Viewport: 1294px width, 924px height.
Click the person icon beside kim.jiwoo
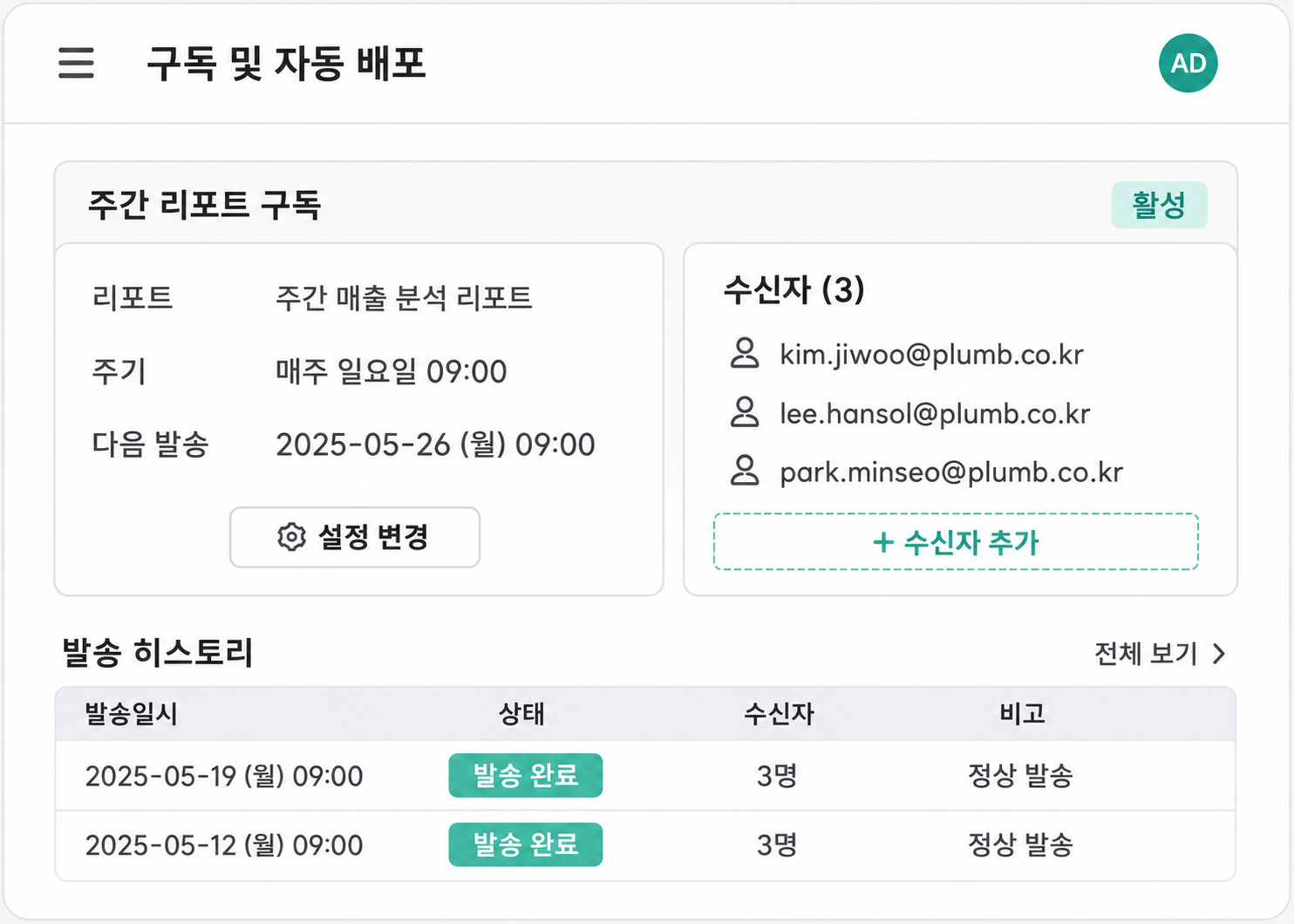[744, 353]
